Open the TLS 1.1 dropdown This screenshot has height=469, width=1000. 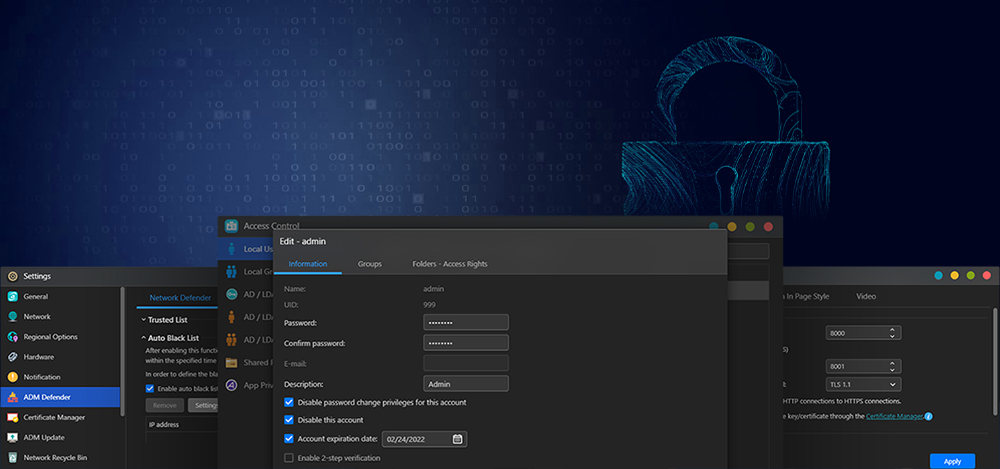[x=864, y=384]
